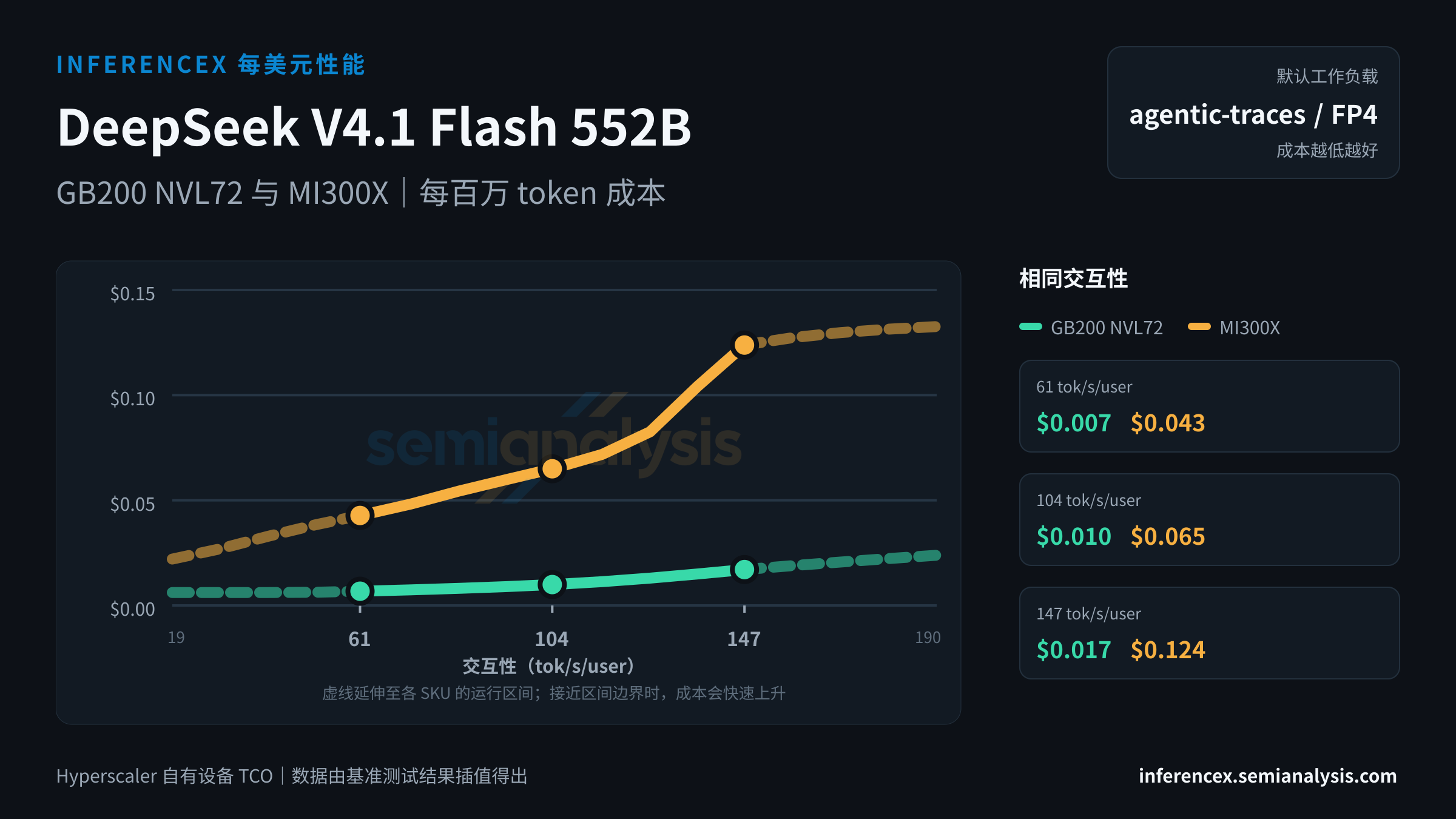Click the InferenceX 每美元性能 header label
Viewport: 1456px width, 819px height.
pyautogui.click(x=211, y=64)
